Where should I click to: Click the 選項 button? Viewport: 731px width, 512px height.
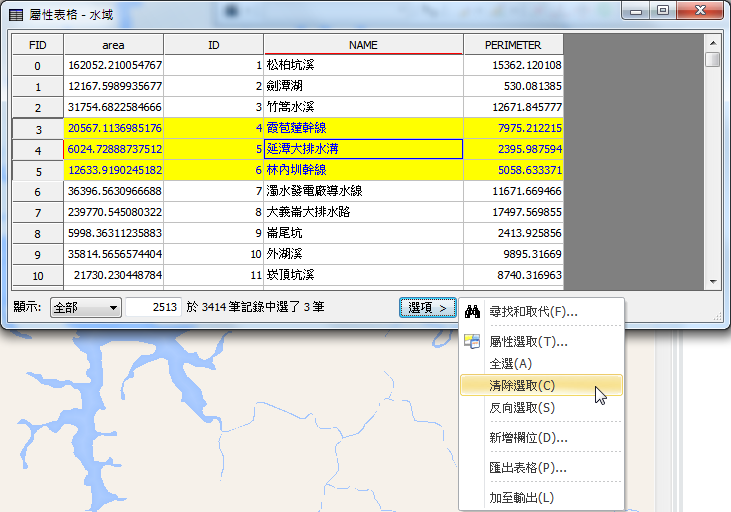pos(428,308)
